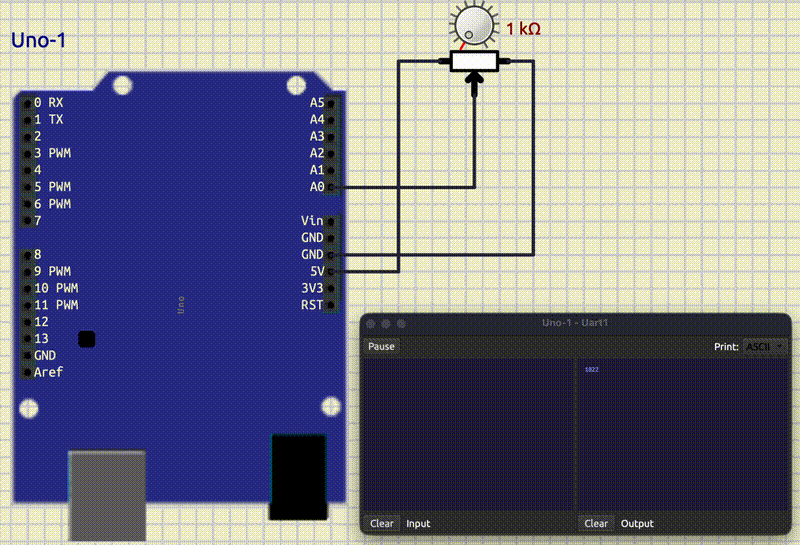
Task: Click the black power jack on the board
Action: coord(298,476)
